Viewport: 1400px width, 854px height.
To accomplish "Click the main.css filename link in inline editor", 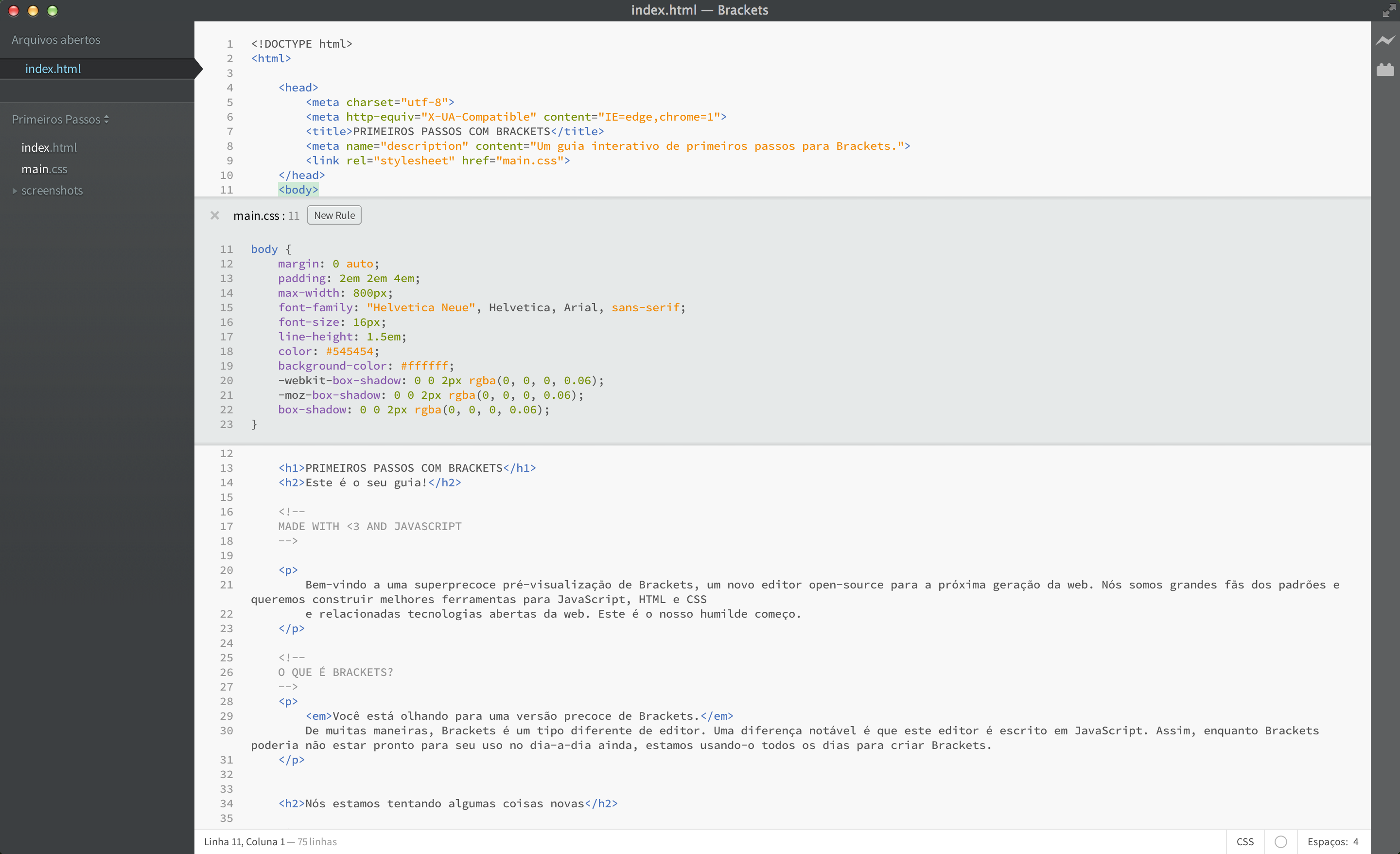I will tap(256, 215).
